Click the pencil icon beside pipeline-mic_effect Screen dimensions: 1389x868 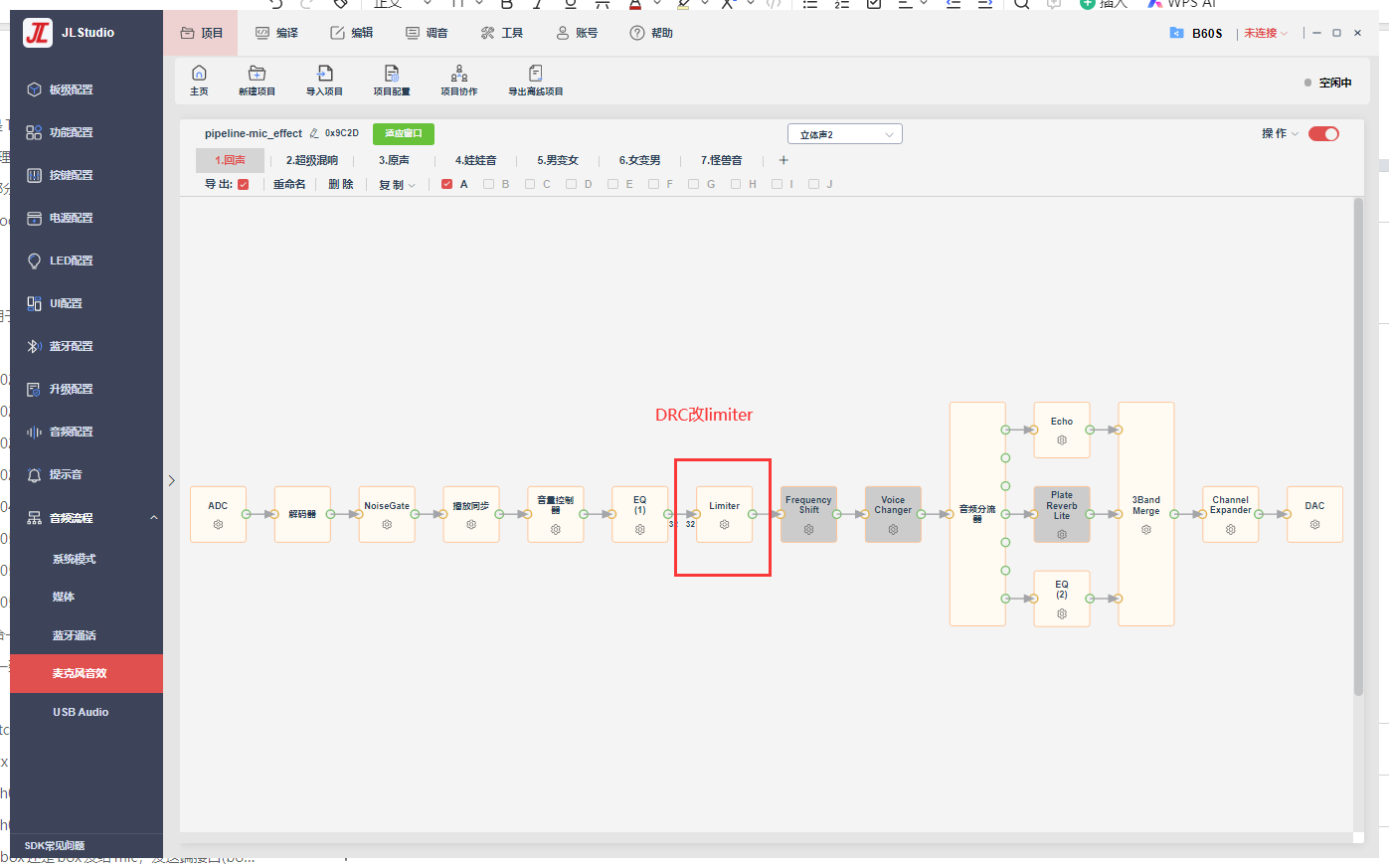click(x=314, y=133)
